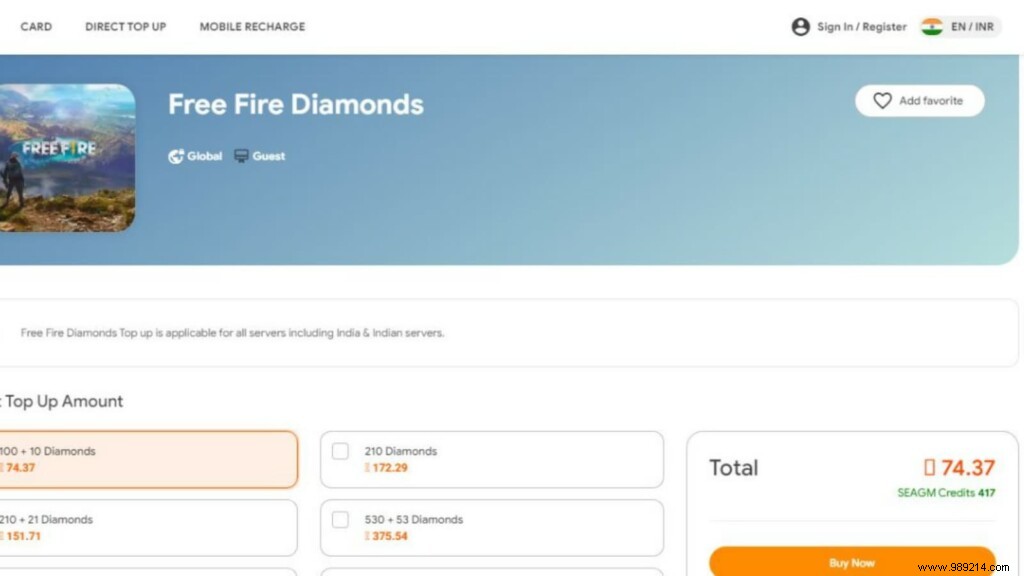Select the partially visible package below 530 Diamonds
Image resolution: width=1024 pixels, height=576 pixels.
click(490, 572)
